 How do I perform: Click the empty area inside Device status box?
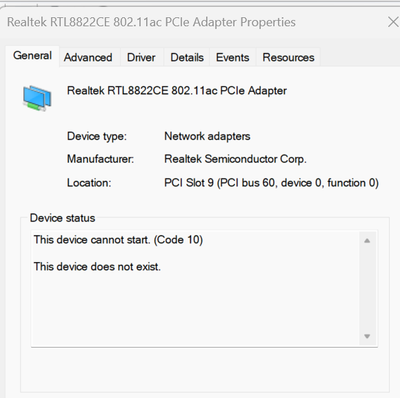point(195,308)
